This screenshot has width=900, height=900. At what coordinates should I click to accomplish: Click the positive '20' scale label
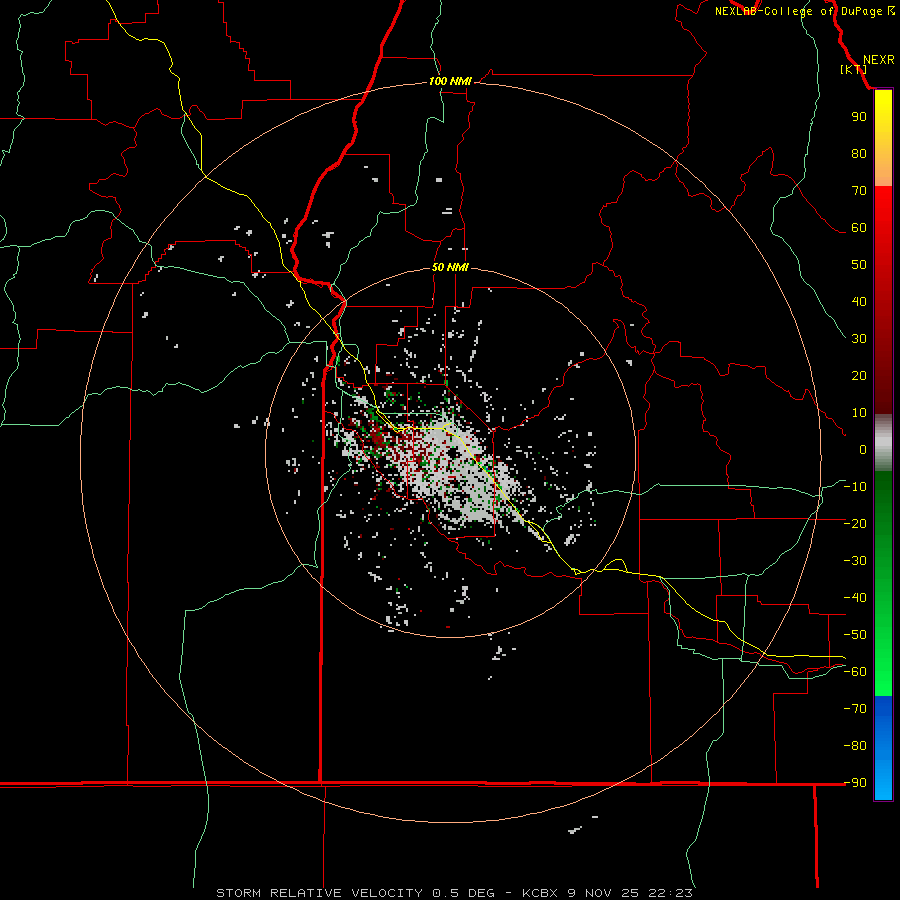(x=859, y=375)
